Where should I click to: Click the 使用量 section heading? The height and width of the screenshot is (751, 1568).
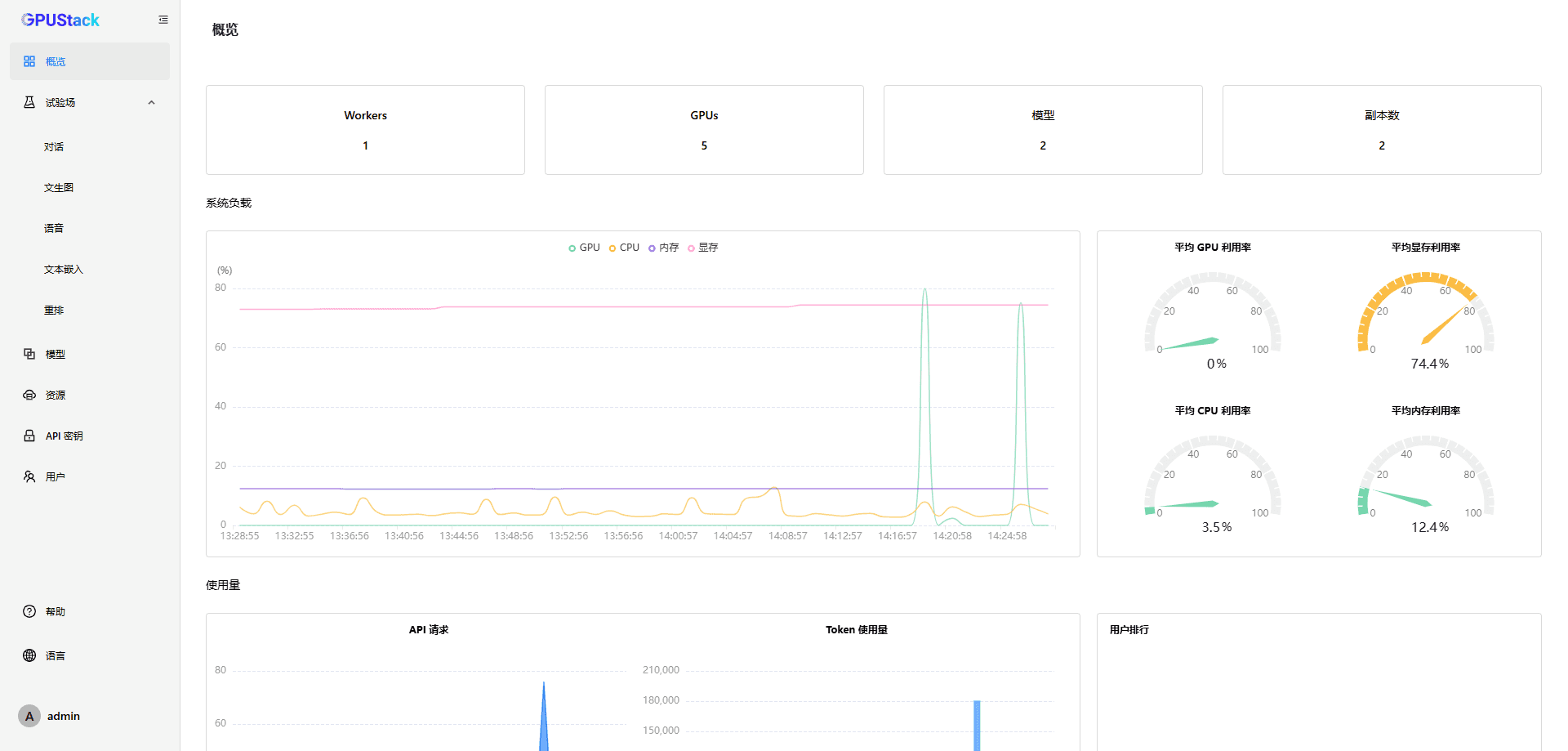pos(223,585)
